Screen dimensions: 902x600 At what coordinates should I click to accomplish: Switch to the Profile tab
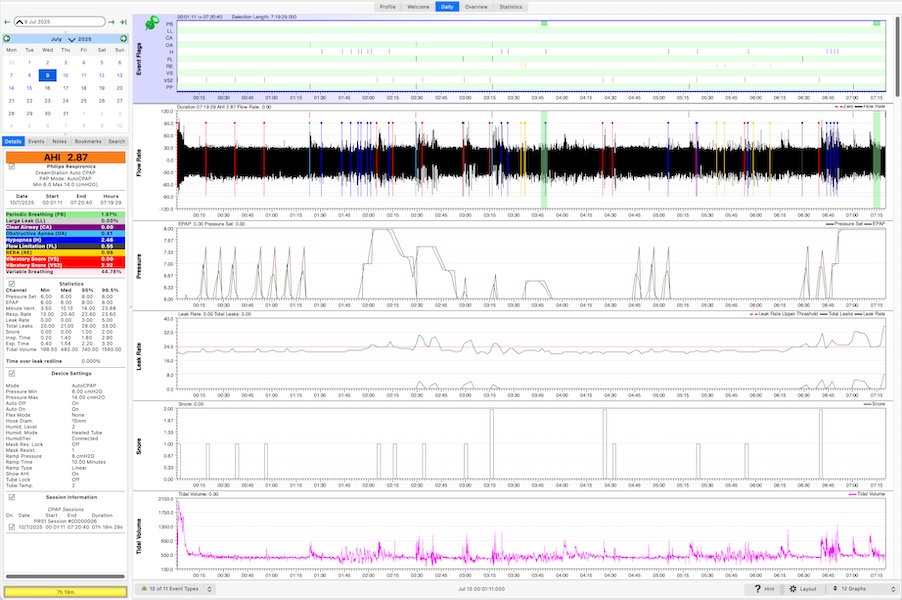[388, 7]
